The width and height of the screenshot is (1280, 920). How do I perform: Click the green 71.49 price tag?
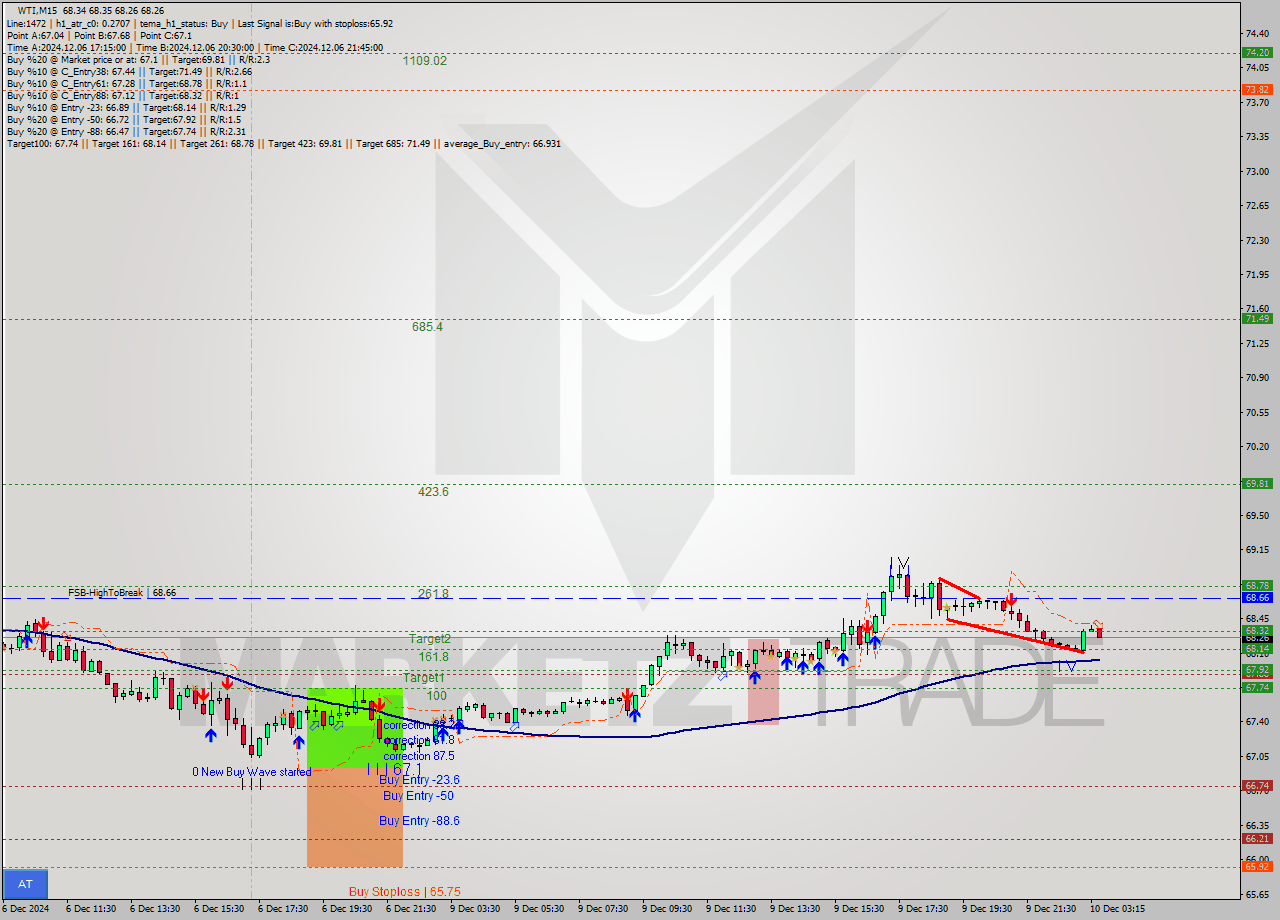1257,318
